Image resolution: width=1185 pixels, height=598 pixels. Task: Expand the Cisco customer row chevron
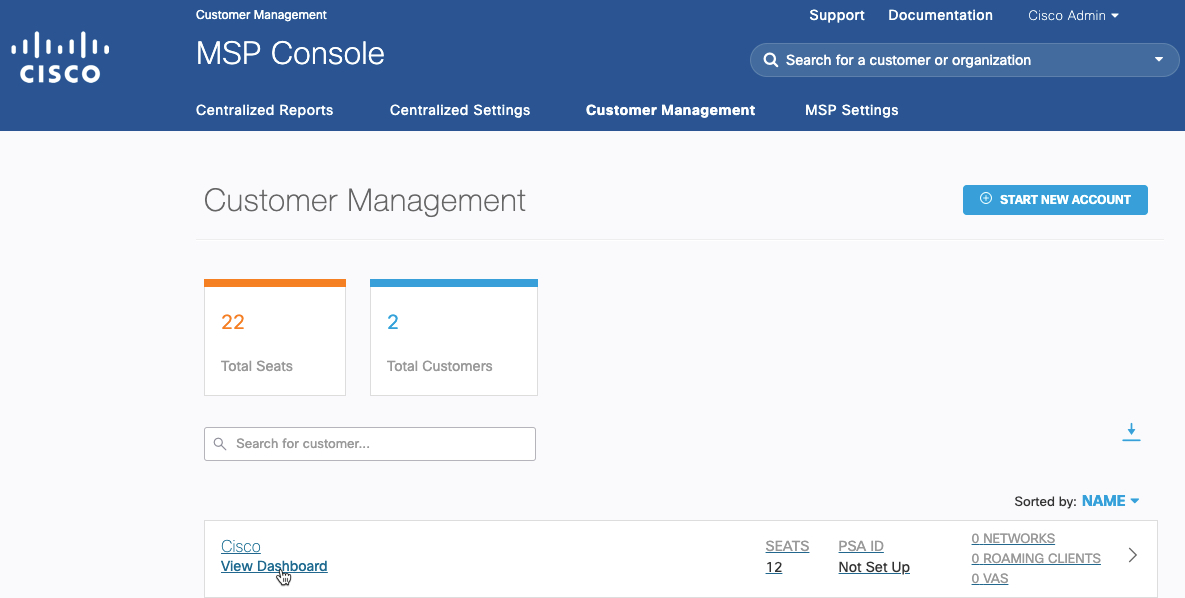click(1133, 556)
